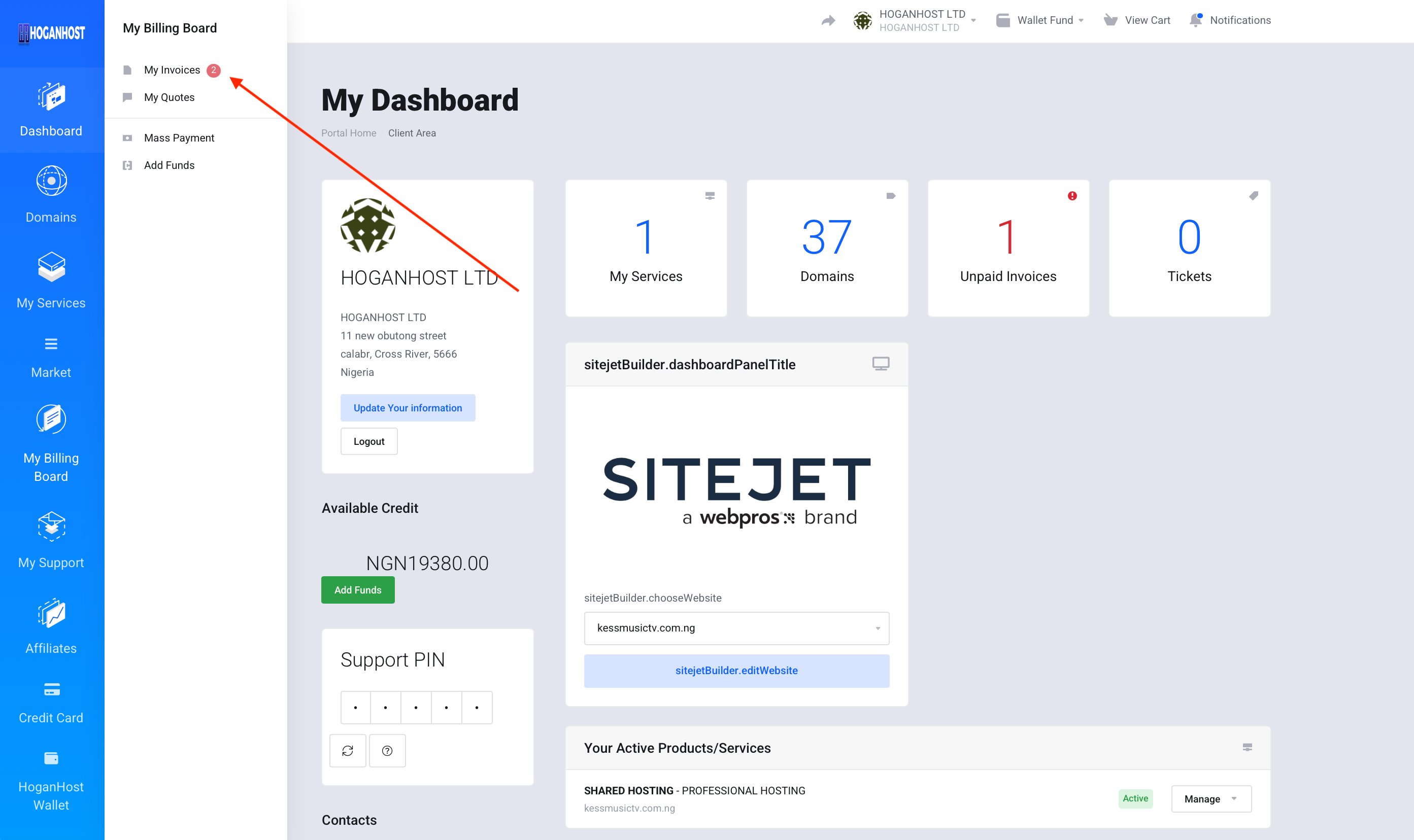Open the kessmusictv.com.ng website dropdown
This screenshot has height=840, width=1414.
coord(736,628)
